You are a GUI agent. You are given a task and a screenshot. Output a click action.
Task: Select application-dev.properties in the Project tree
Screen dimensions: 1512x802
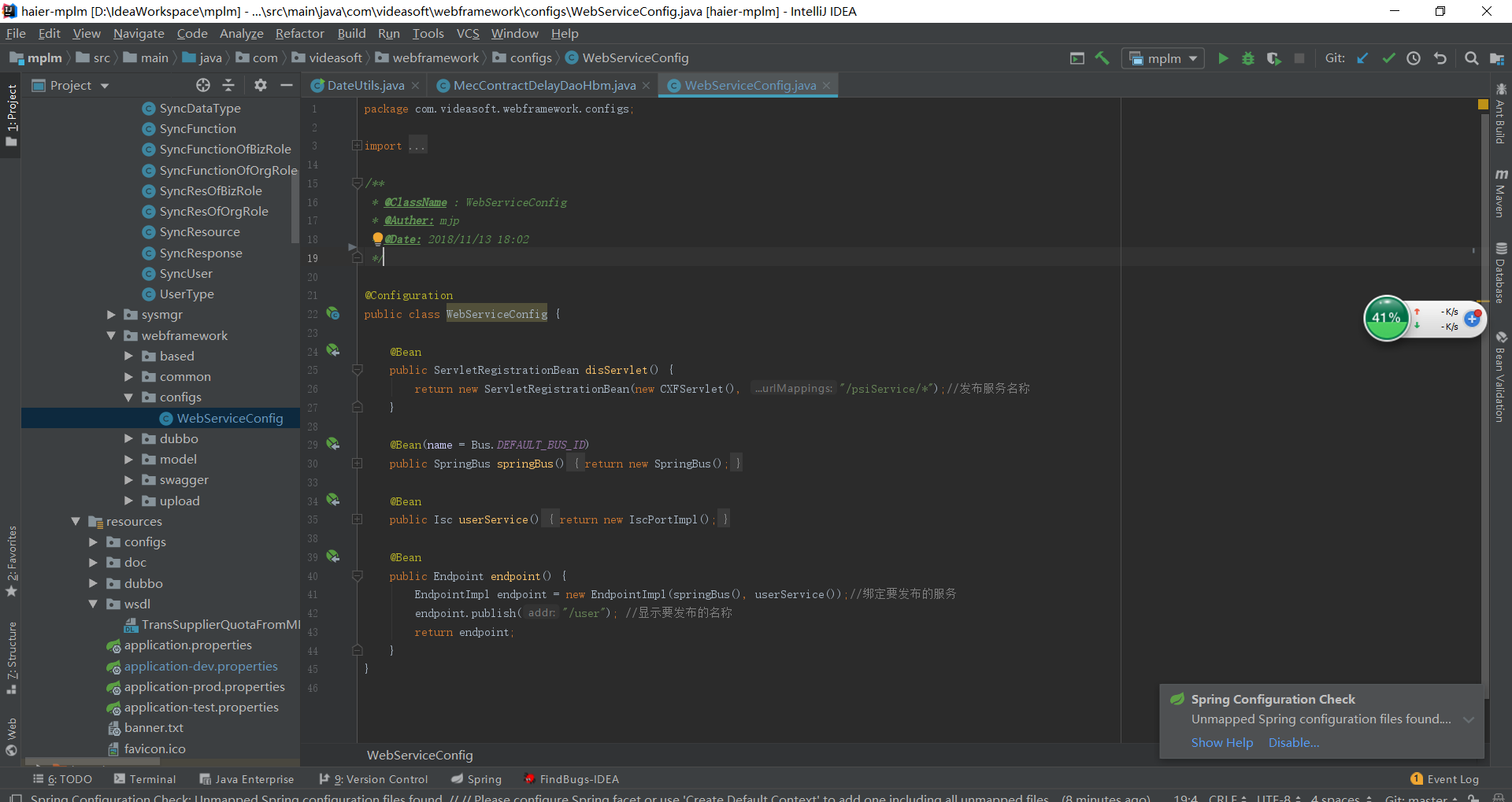[201, 666]
